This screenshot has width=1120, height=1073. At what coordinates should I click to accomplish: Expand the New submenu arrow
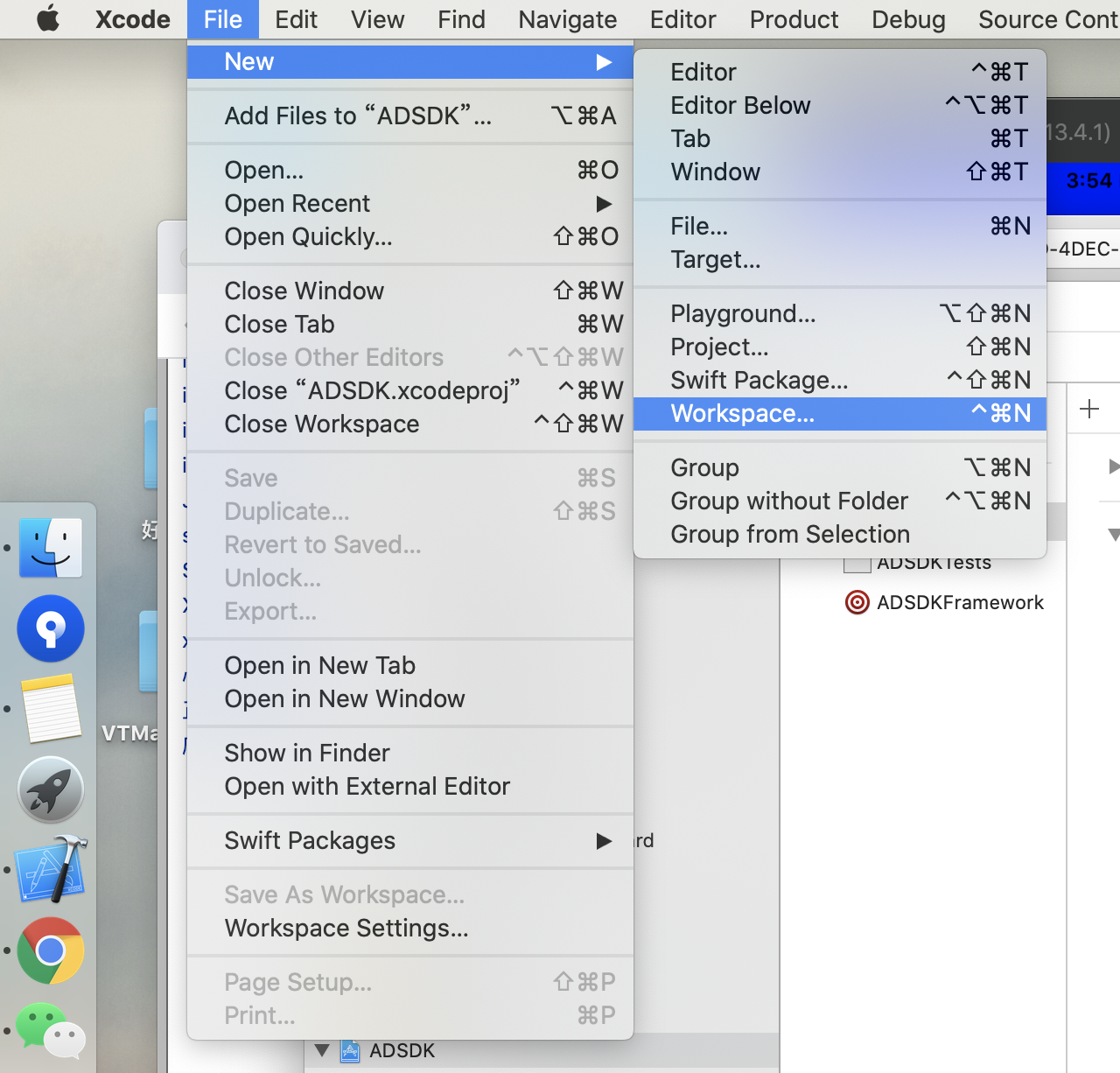tap(604, 62)
